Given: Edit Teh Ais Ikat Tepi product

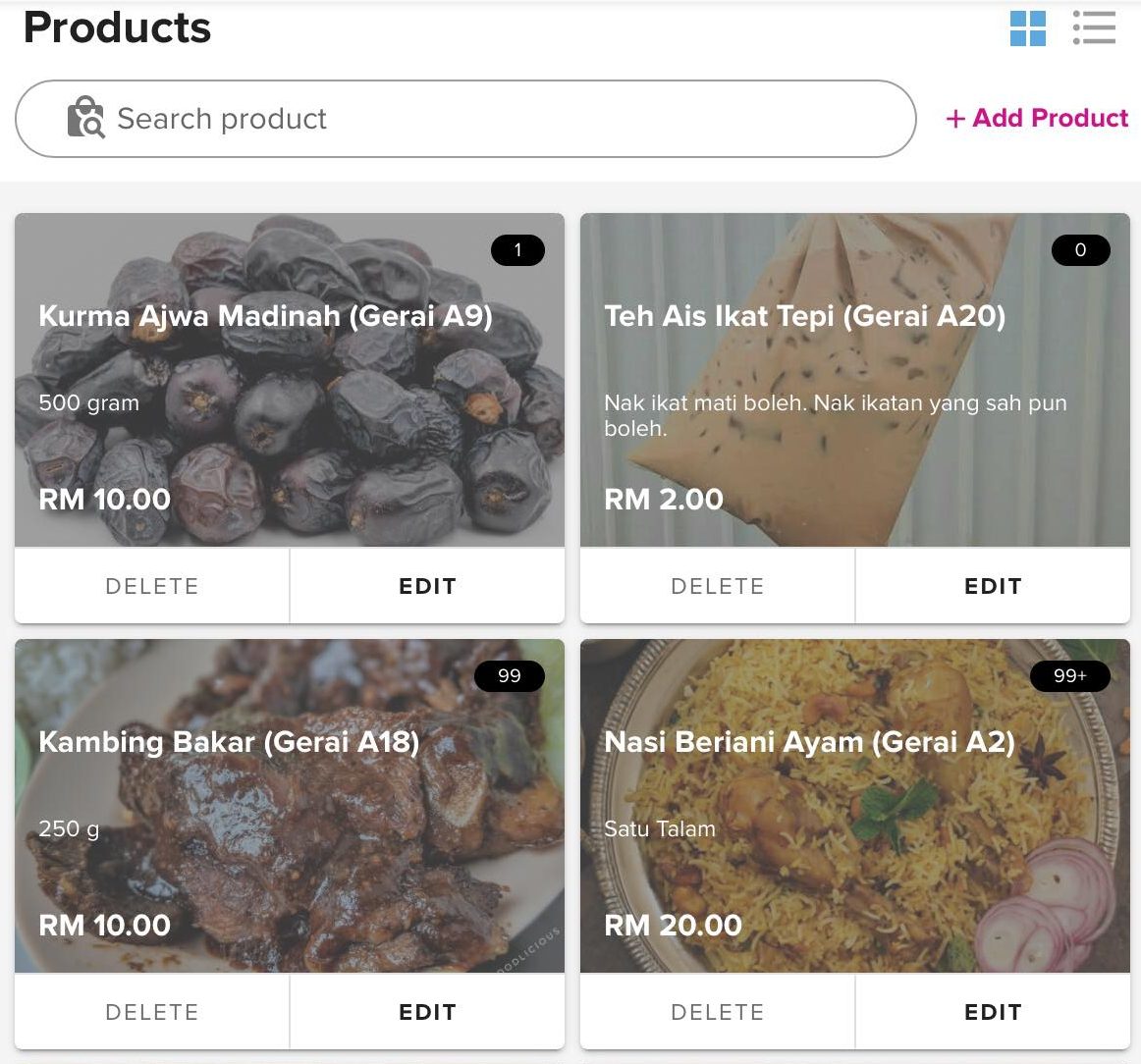Looking at the screenshot, I should (x=993, y=586).
